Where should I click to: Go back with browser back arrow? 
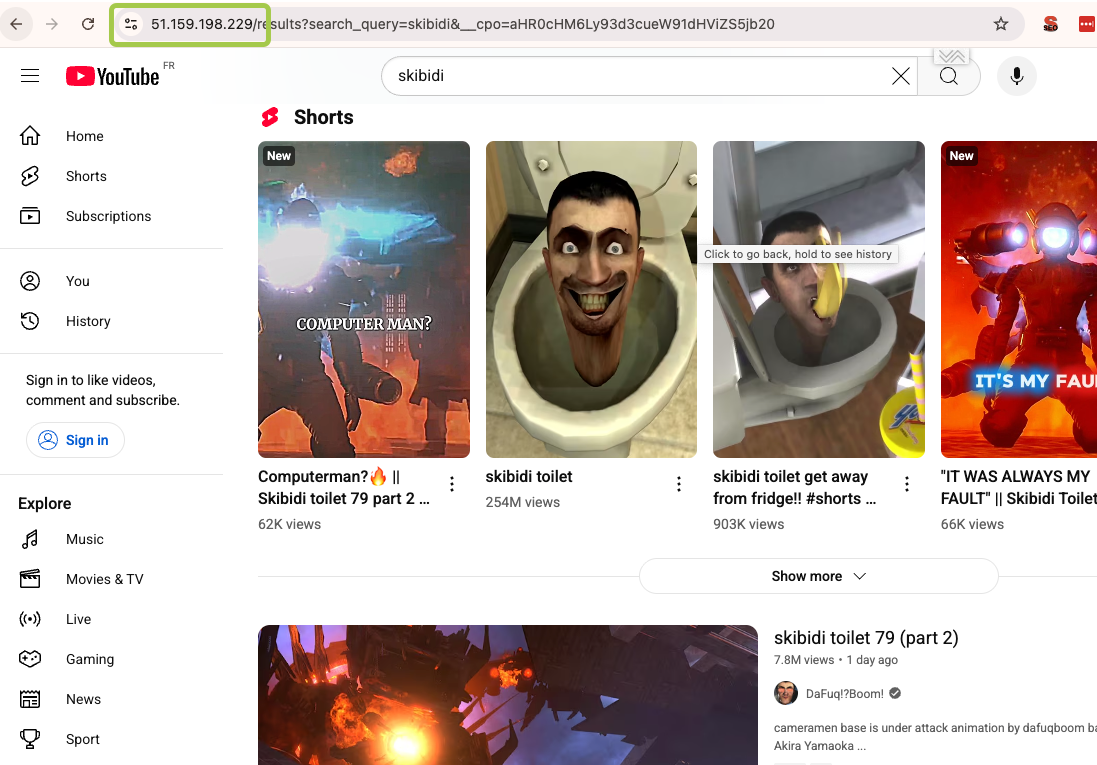coord(17,24)
